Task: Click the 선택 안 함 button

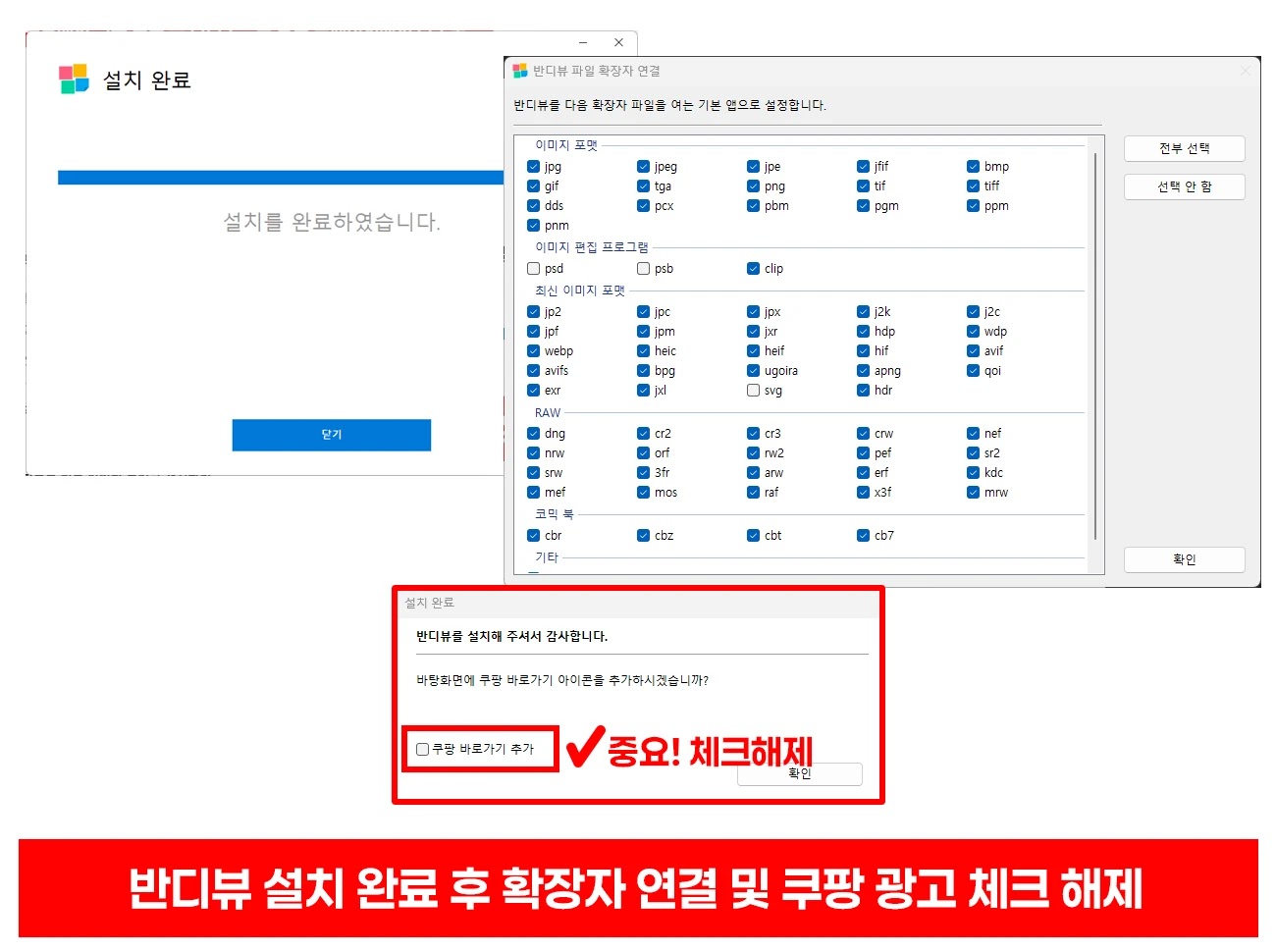Action: click(x=1184, y=186)
